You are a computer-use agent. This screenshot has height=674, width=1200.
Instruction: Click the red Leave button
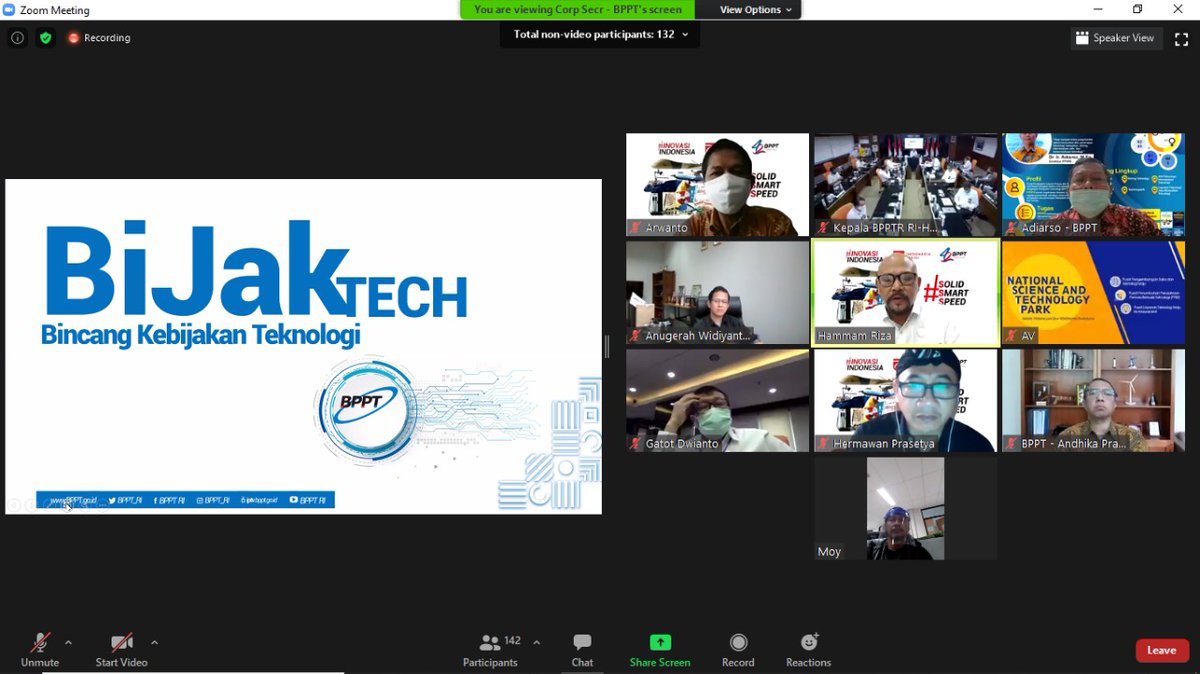1162,650
